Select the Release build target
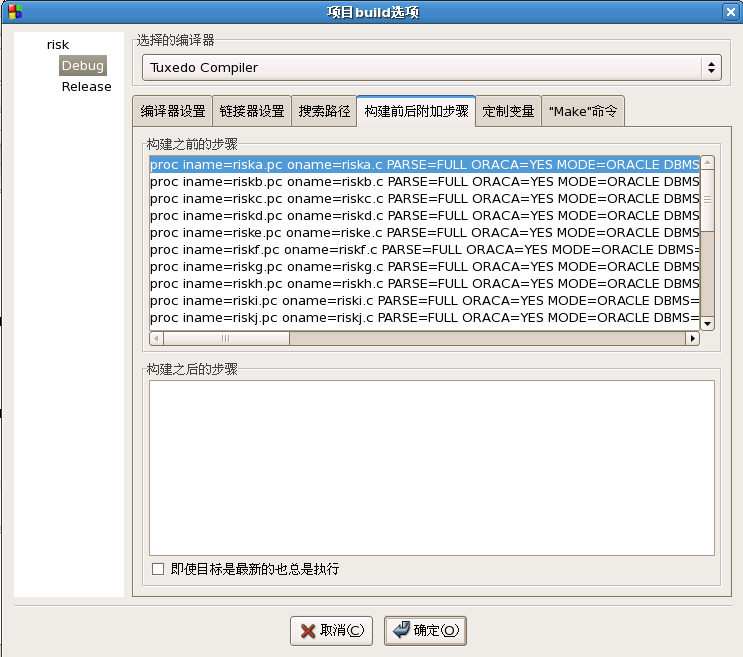Image resolution: width=743 pixels, height=657 pixels. [x=86, y=87]
